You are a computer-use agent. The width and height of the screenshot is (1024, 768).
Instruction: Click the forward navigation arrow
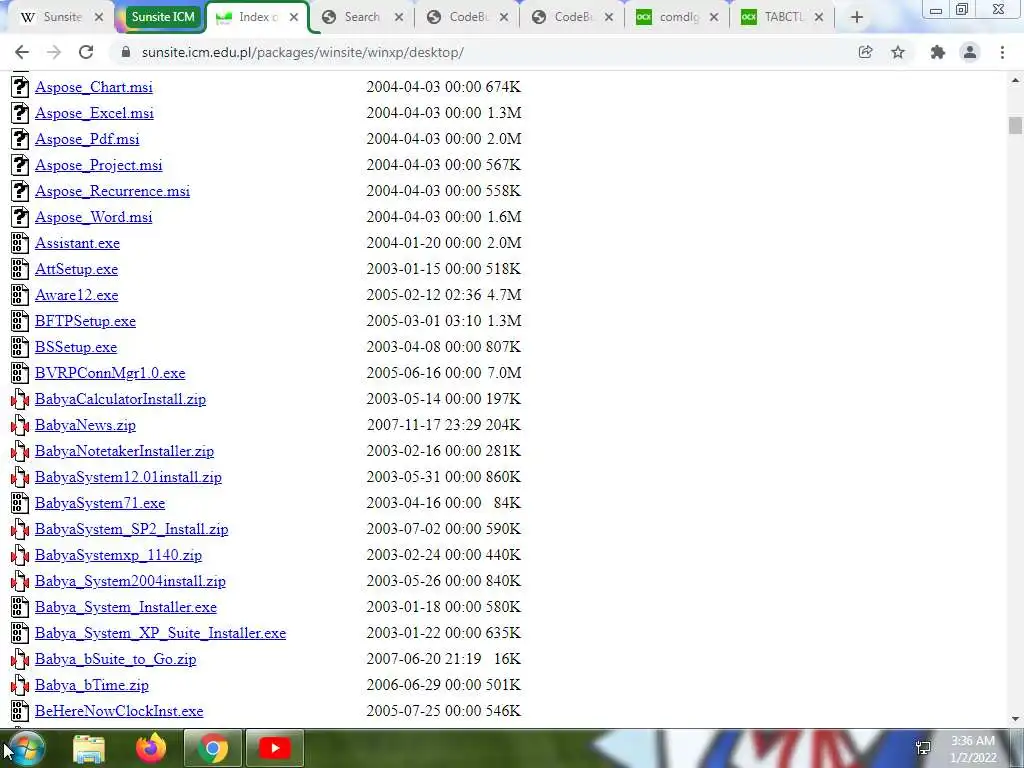[x=54, y=52]
